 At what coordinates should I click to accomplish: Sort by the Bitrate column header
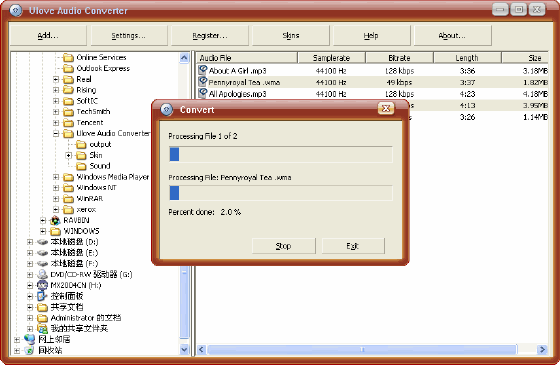point(399,58)
